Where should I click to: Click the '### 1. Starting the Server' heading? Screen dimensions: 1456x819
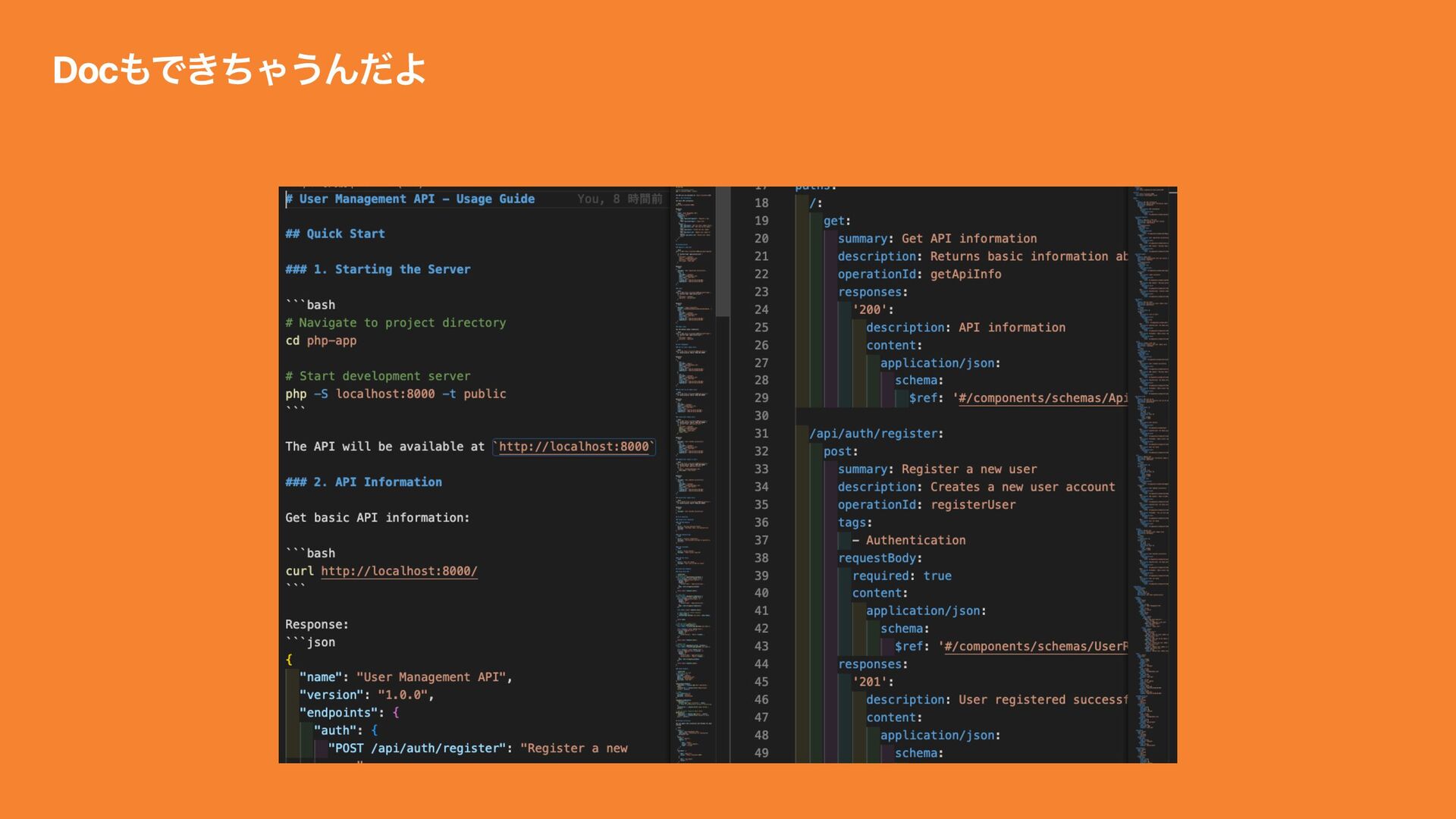point(378,269)
